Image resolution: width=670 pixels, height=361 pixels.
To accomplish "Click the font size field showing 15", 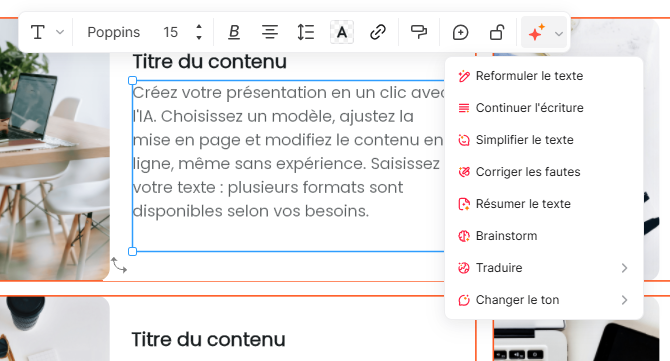I will (170, 32).
